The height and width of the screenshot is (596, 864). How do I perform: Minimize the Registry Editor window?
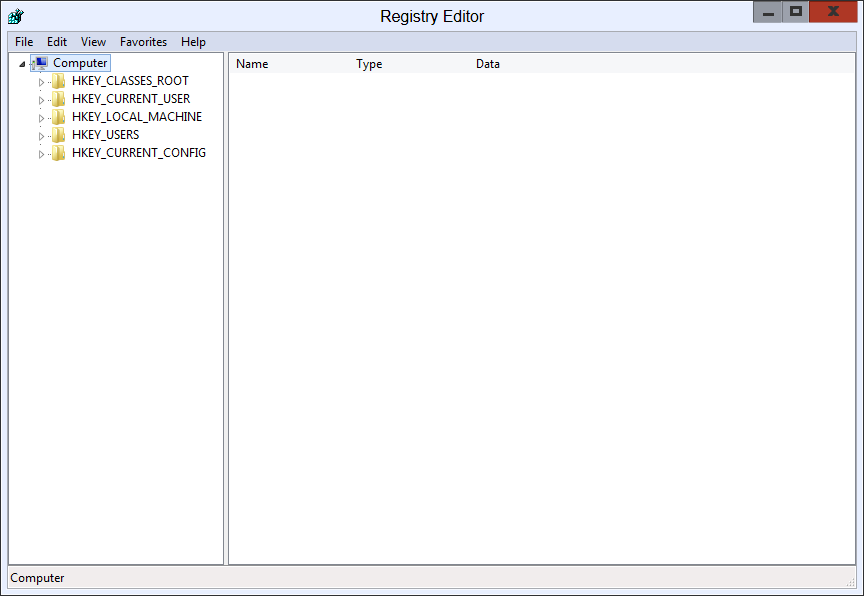tap(768, 12)
